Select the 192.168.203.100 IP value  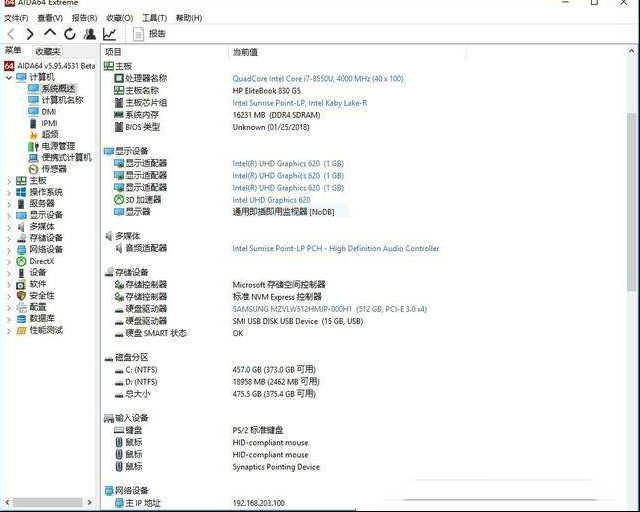[x=258, y=503]
